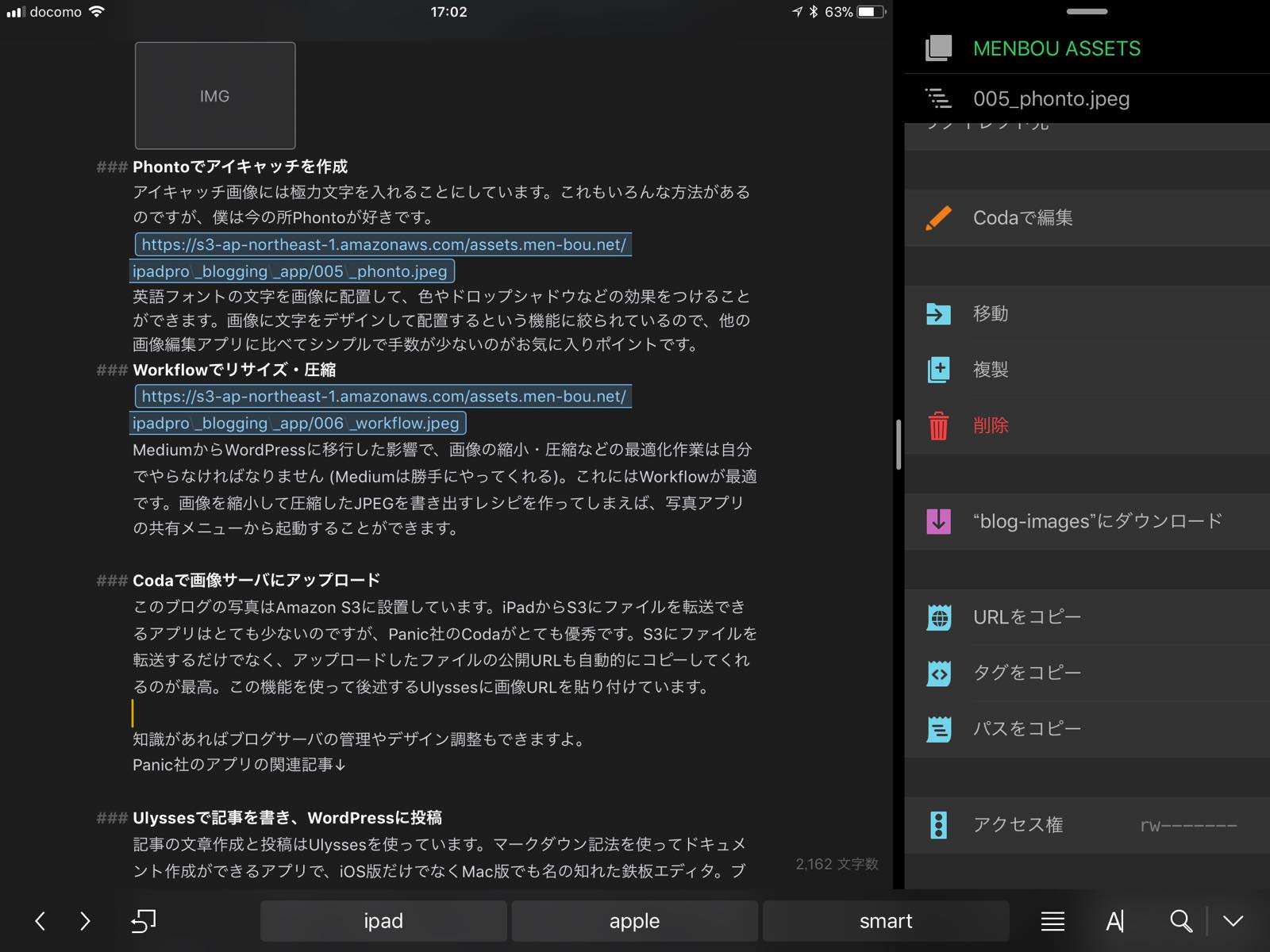1270x952 pixels.
Task: Tap heading Ulyssesで記事を書き、WordPressに投稿
Action: coord(287,818)
